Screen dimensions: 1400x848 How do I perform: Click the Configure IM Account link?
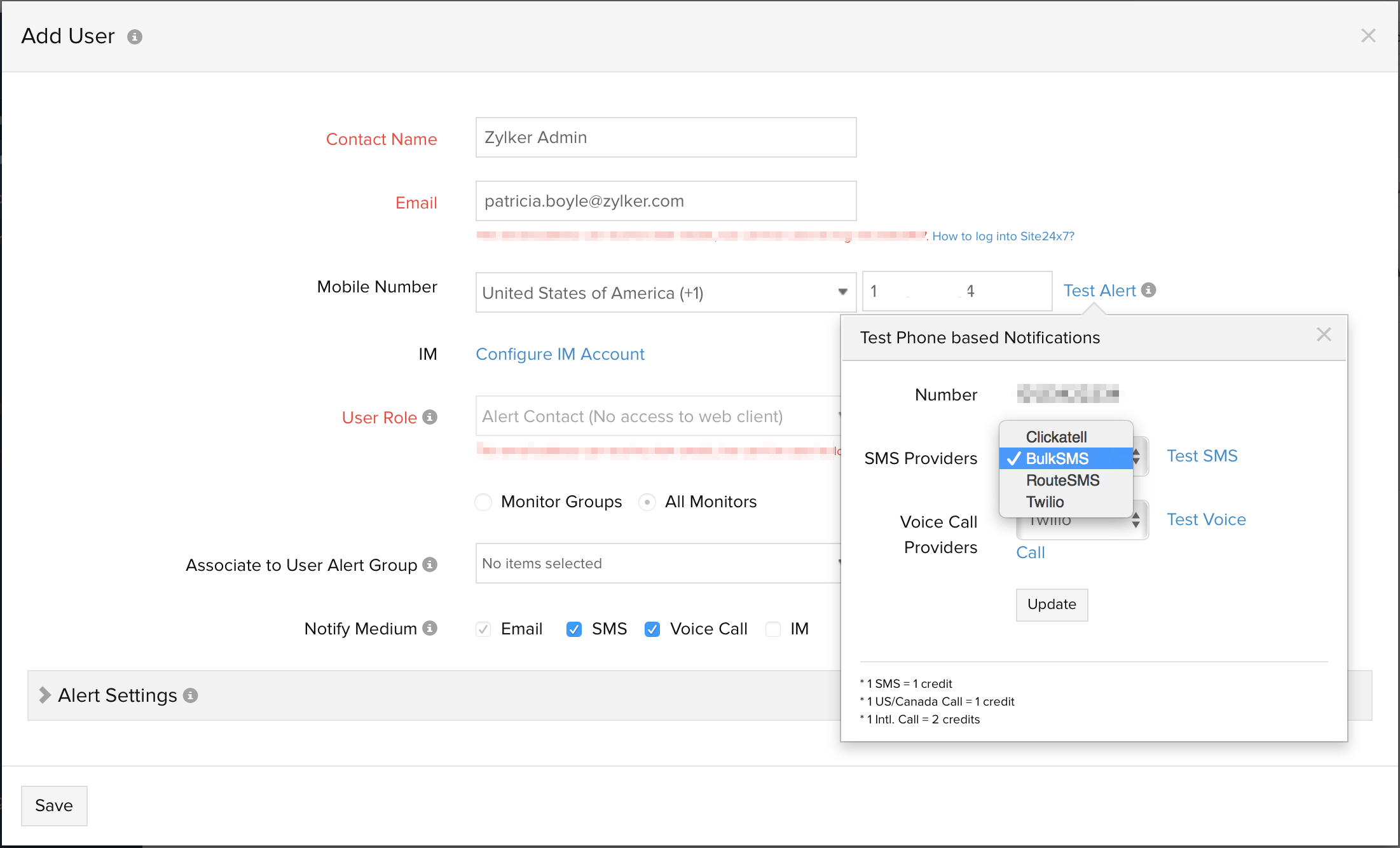click(560, 354)
